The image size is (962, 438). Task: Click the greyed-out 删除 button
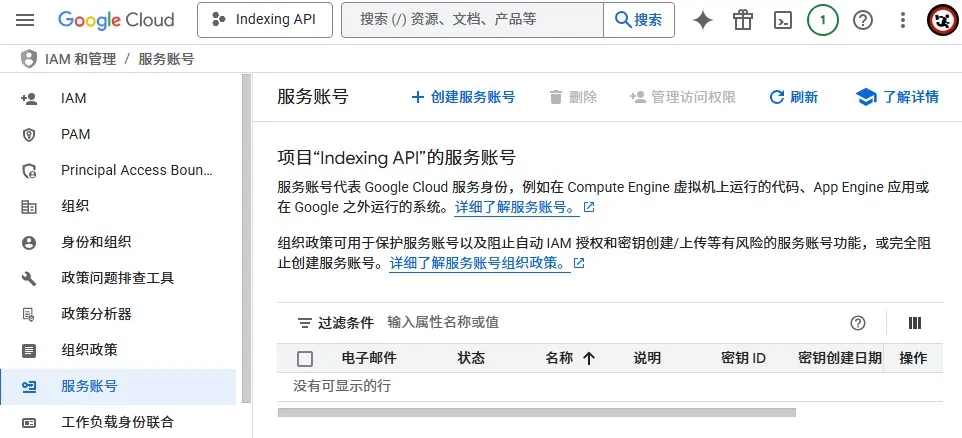(x=573, y=97)
